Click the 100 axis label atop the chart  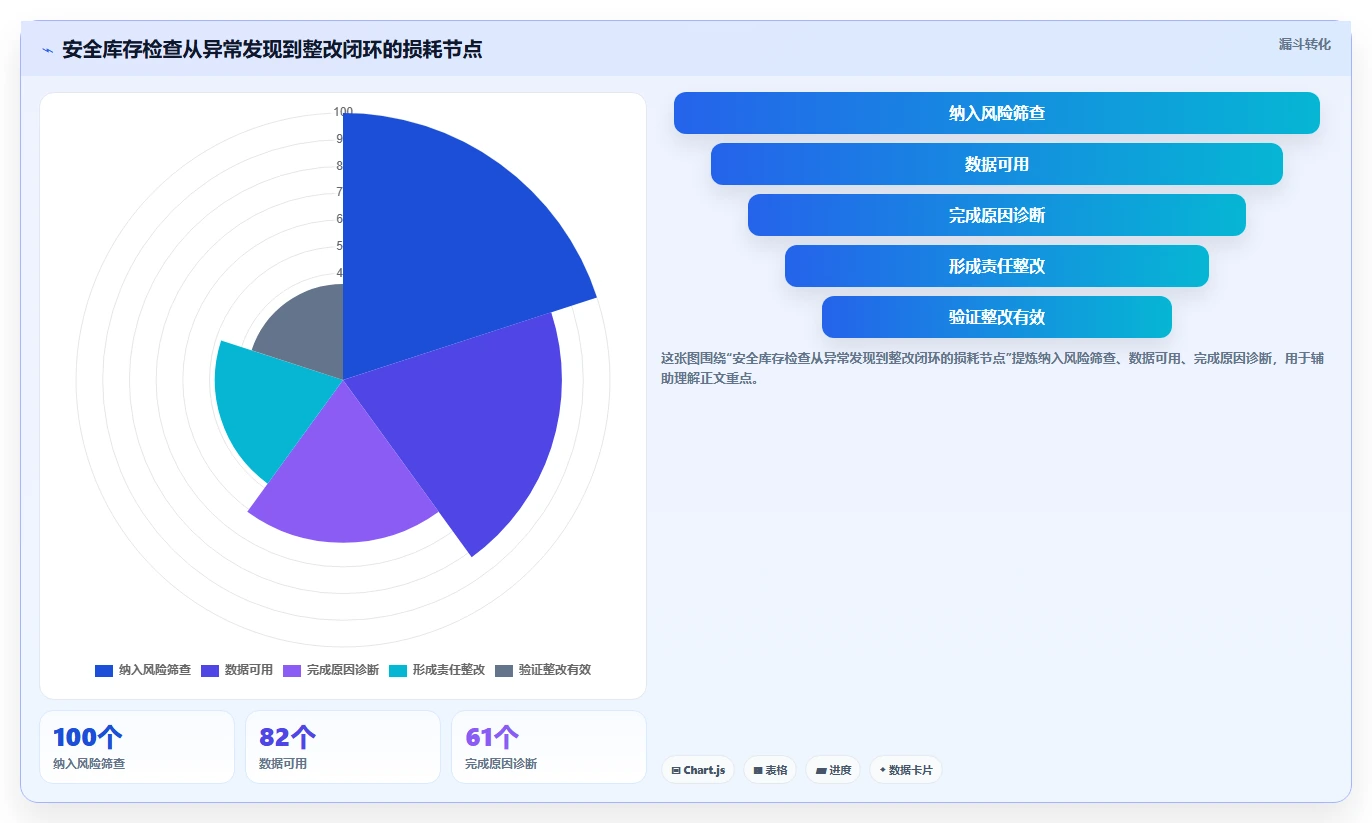[x=343, y=112]
